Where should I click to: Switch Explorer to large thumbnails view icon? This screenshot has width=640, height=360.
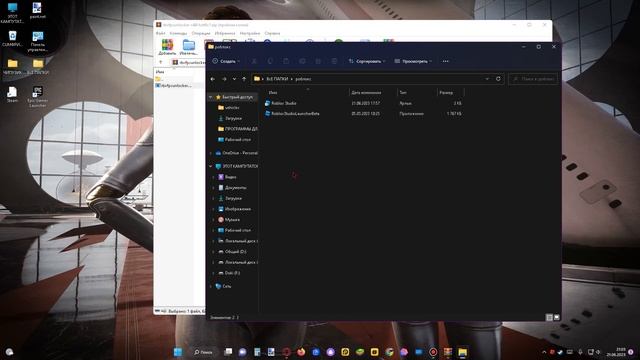coord(556,317)
